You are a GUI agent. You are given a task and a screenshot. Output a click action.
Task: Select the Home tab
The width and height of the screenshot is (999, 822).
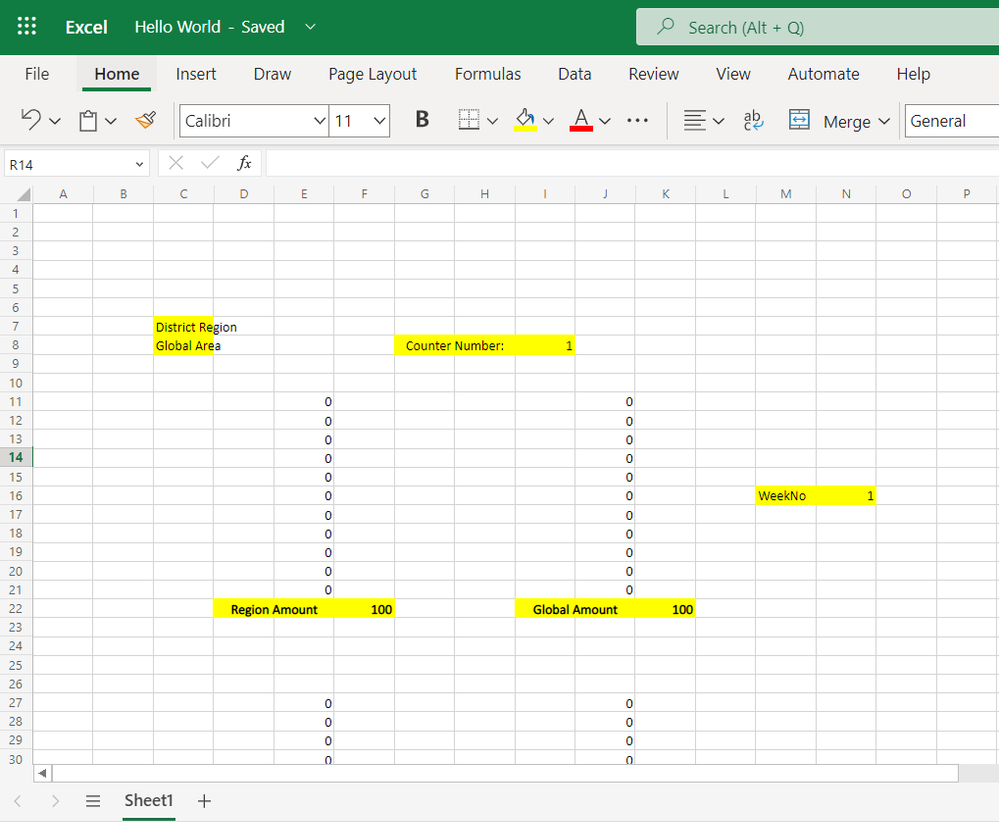tap(117, 74)
